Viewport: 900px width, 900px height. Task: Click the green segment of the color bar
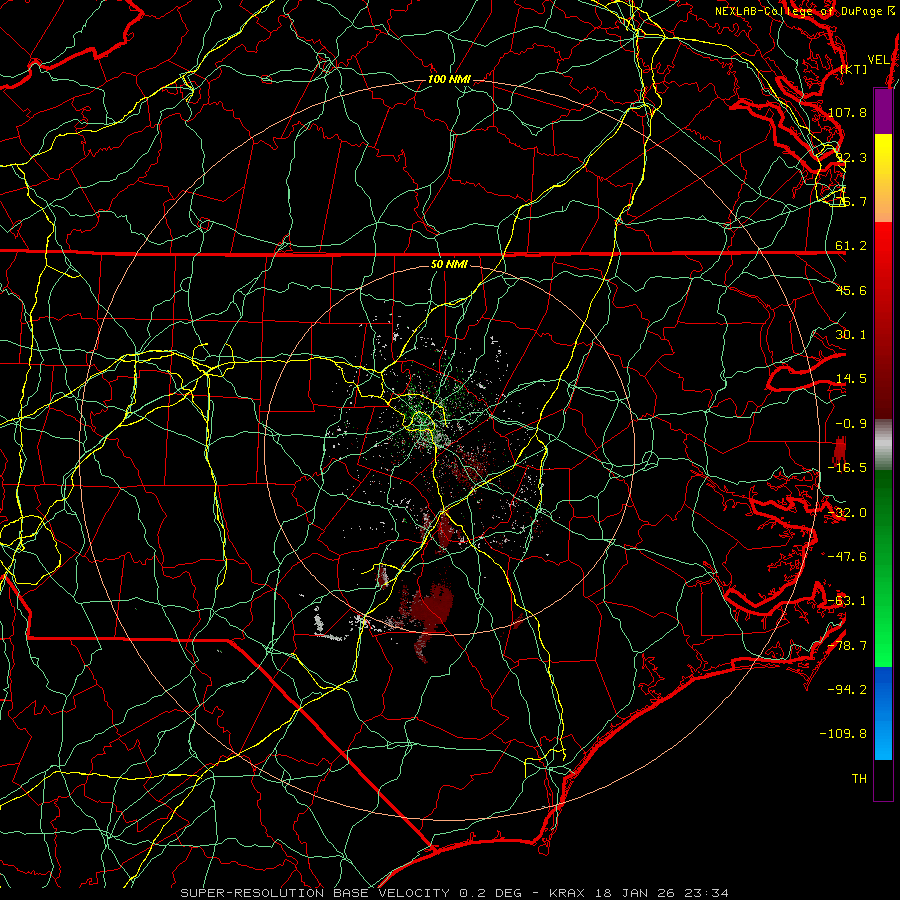coord(883,568)
